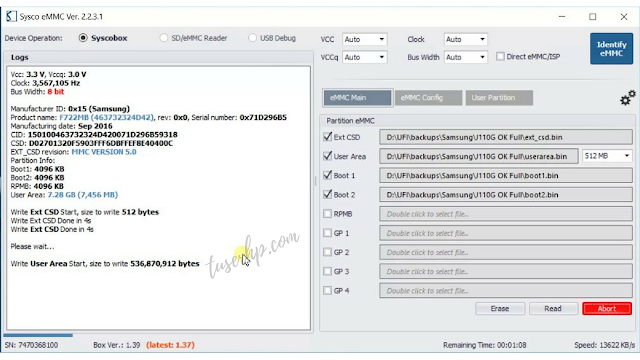This screenshot has height=360, width=640.
Task: Check the GP 3 checkbox
Action: (327, 271)
